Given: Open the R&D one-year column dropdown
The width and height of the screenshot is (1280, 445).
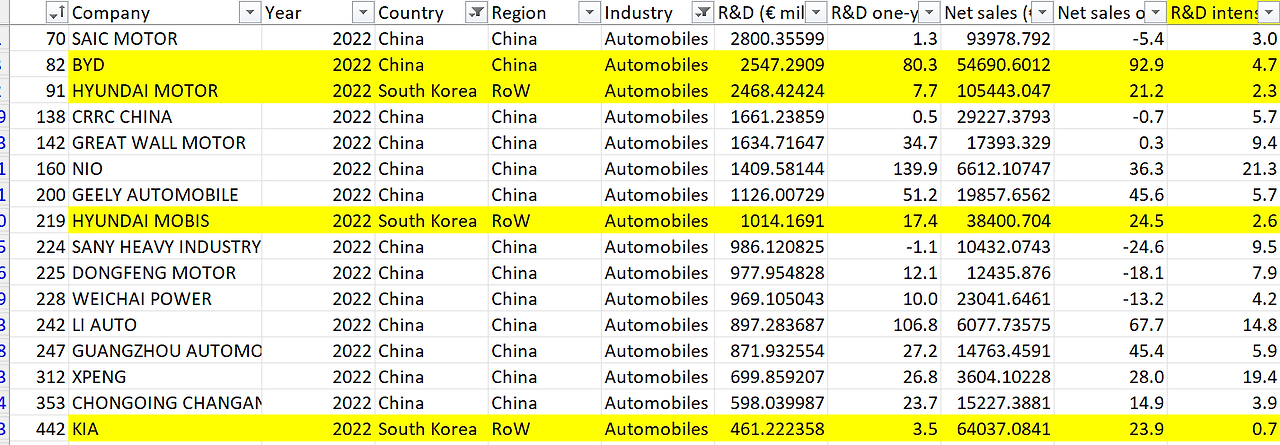Looking at the screenshot, I should pos(929,13).
